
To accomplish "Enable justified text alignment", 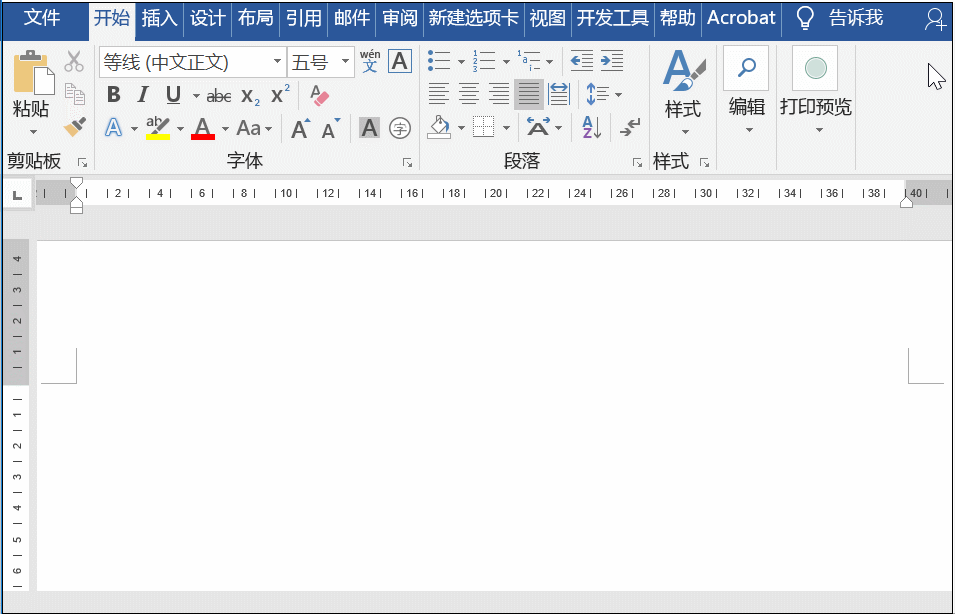I will [528, 95].
